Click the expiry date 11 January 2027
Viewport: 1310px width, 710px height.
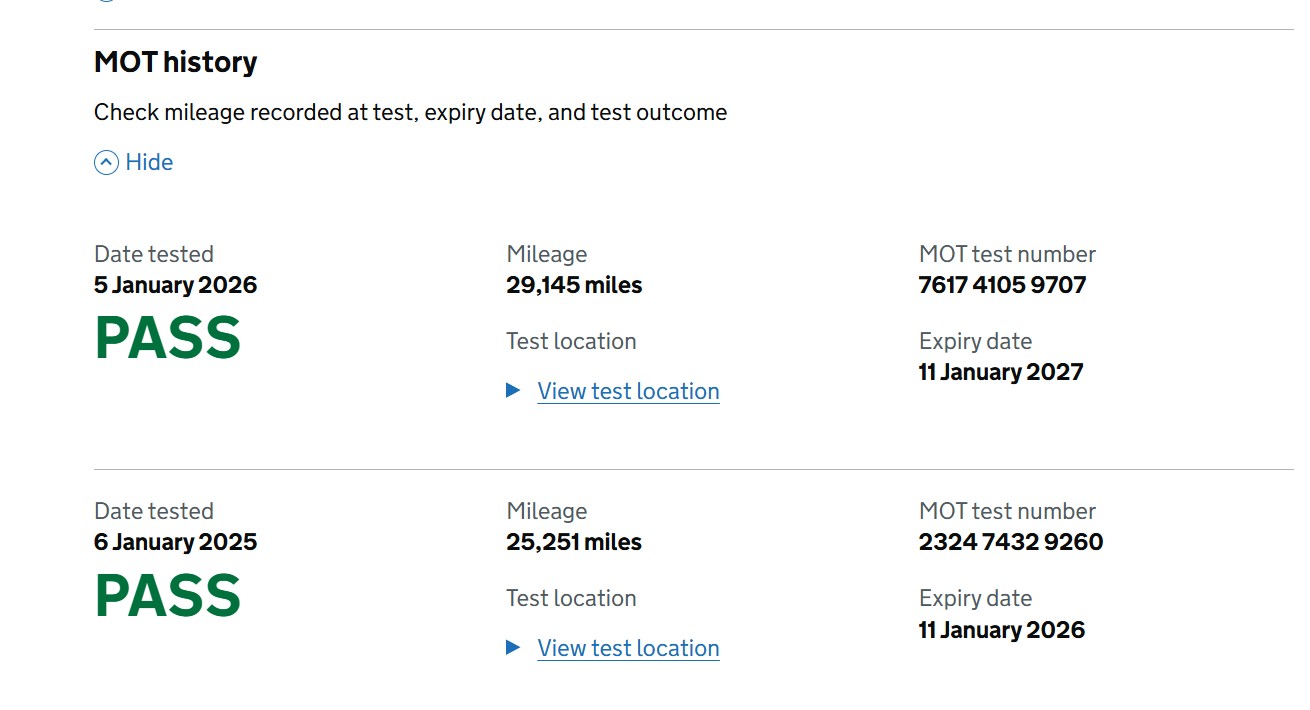(1001, 372)
